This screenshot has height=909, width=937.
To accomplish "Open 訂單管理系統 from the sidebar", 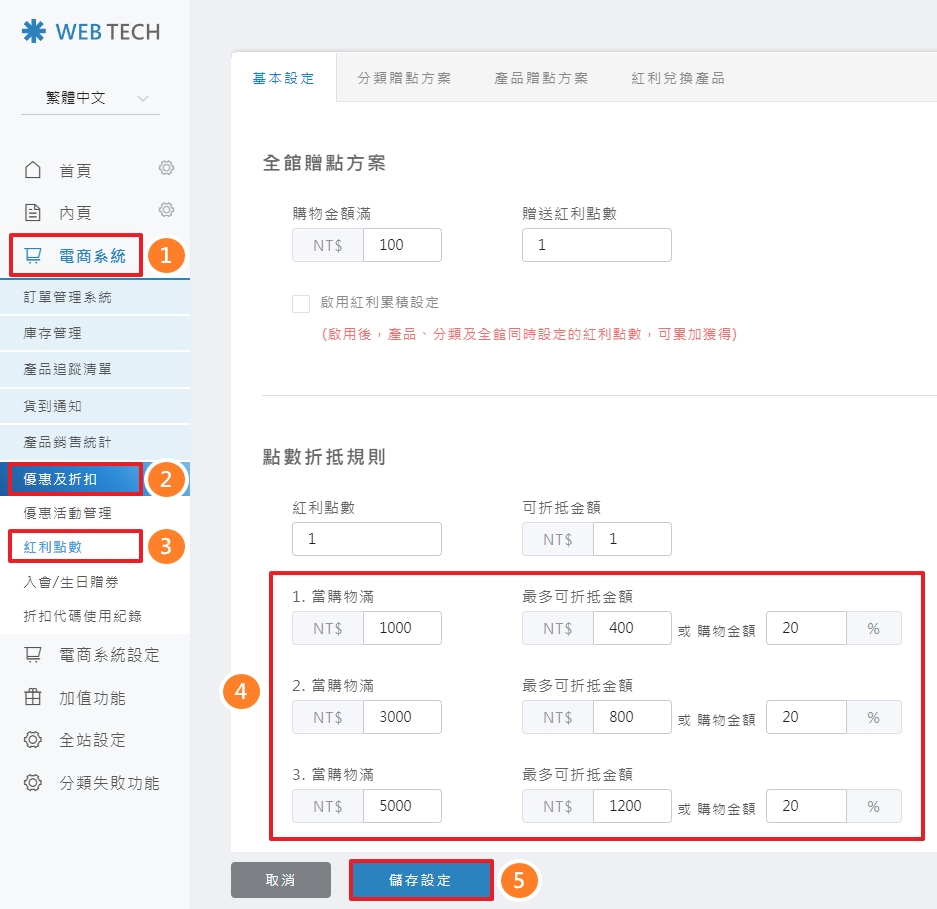I will [68, 297].
